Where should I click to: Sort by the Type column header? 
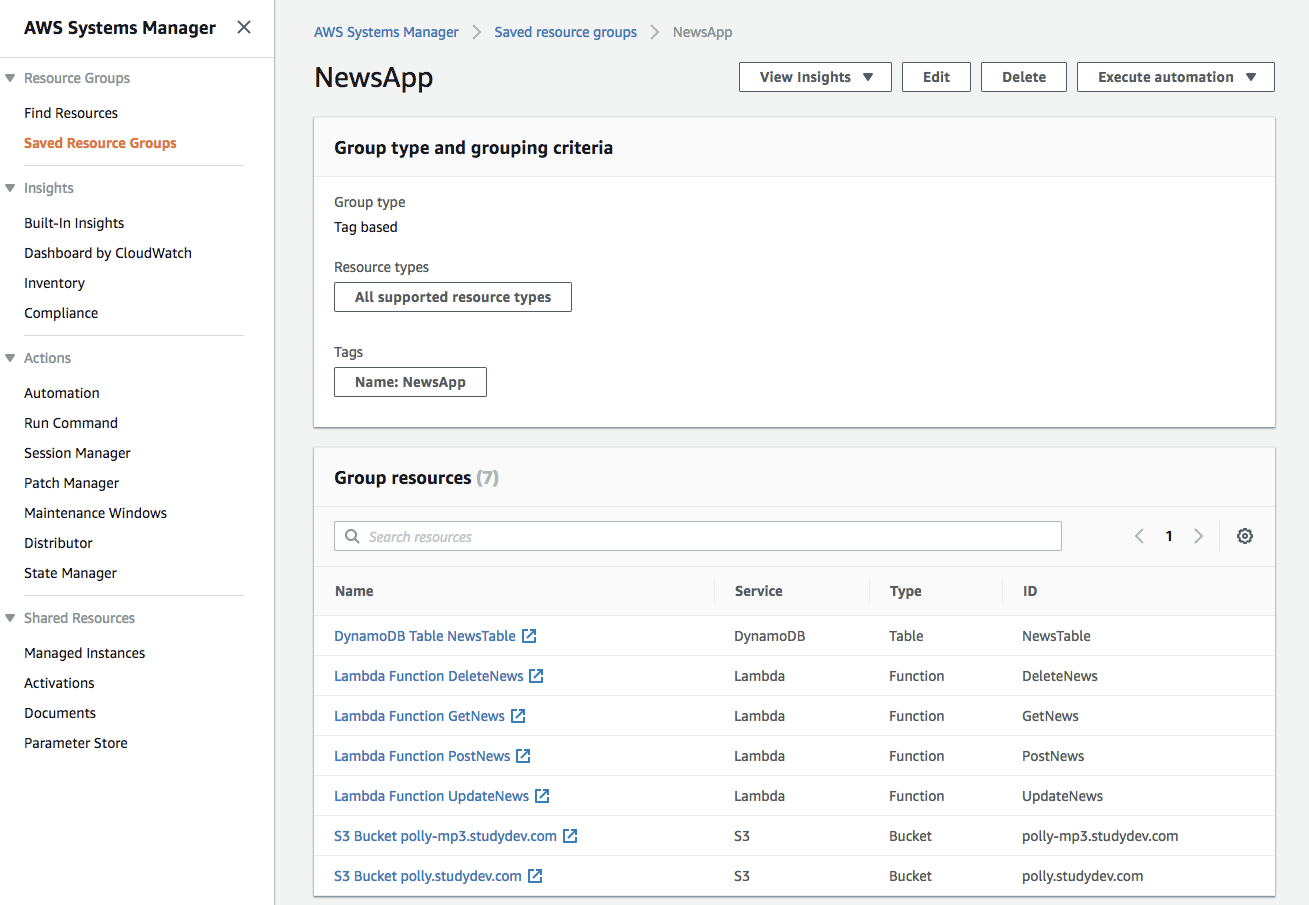(905, 591)
